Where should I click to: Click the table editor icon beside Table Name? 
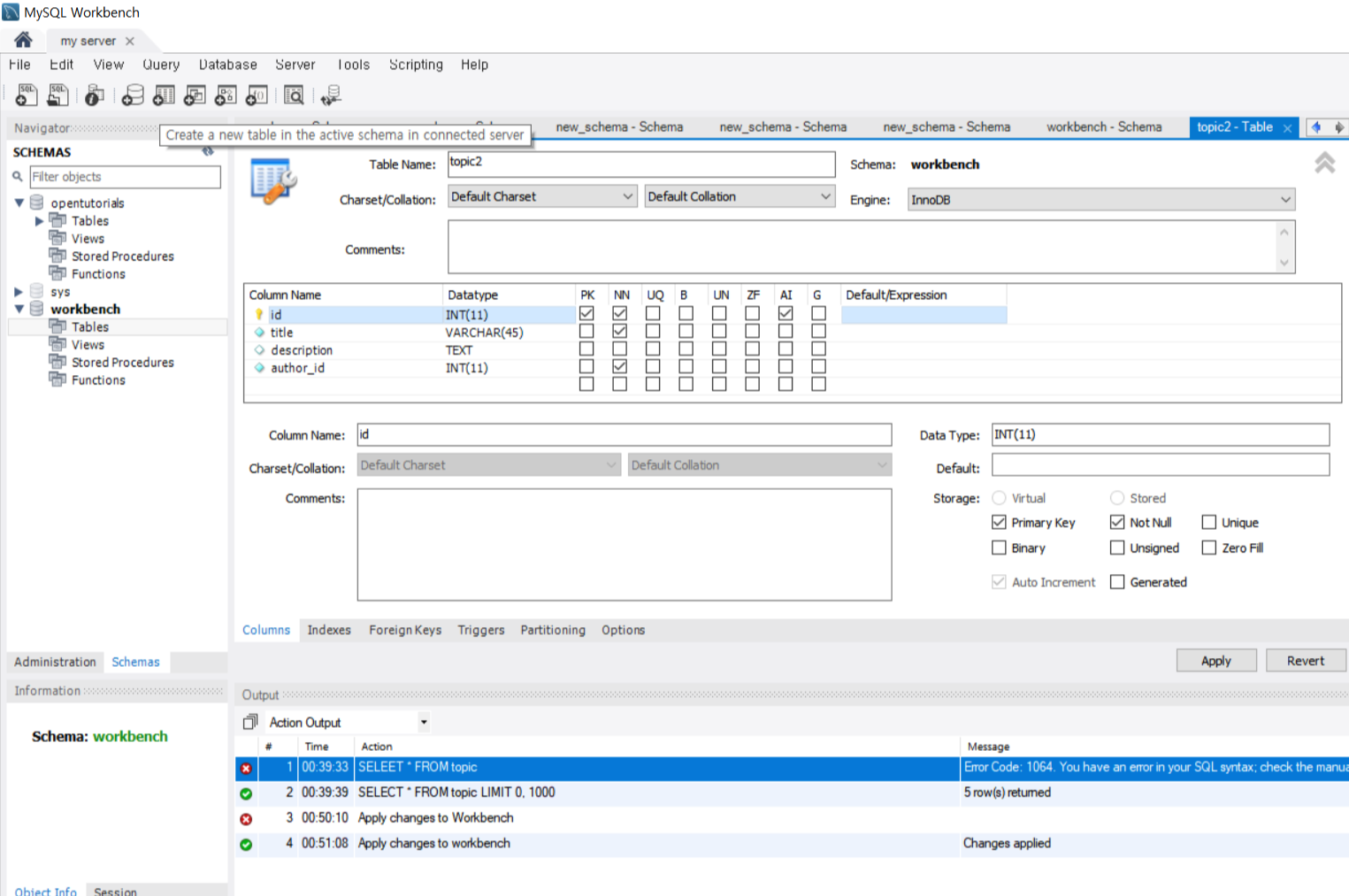[273, 180]
